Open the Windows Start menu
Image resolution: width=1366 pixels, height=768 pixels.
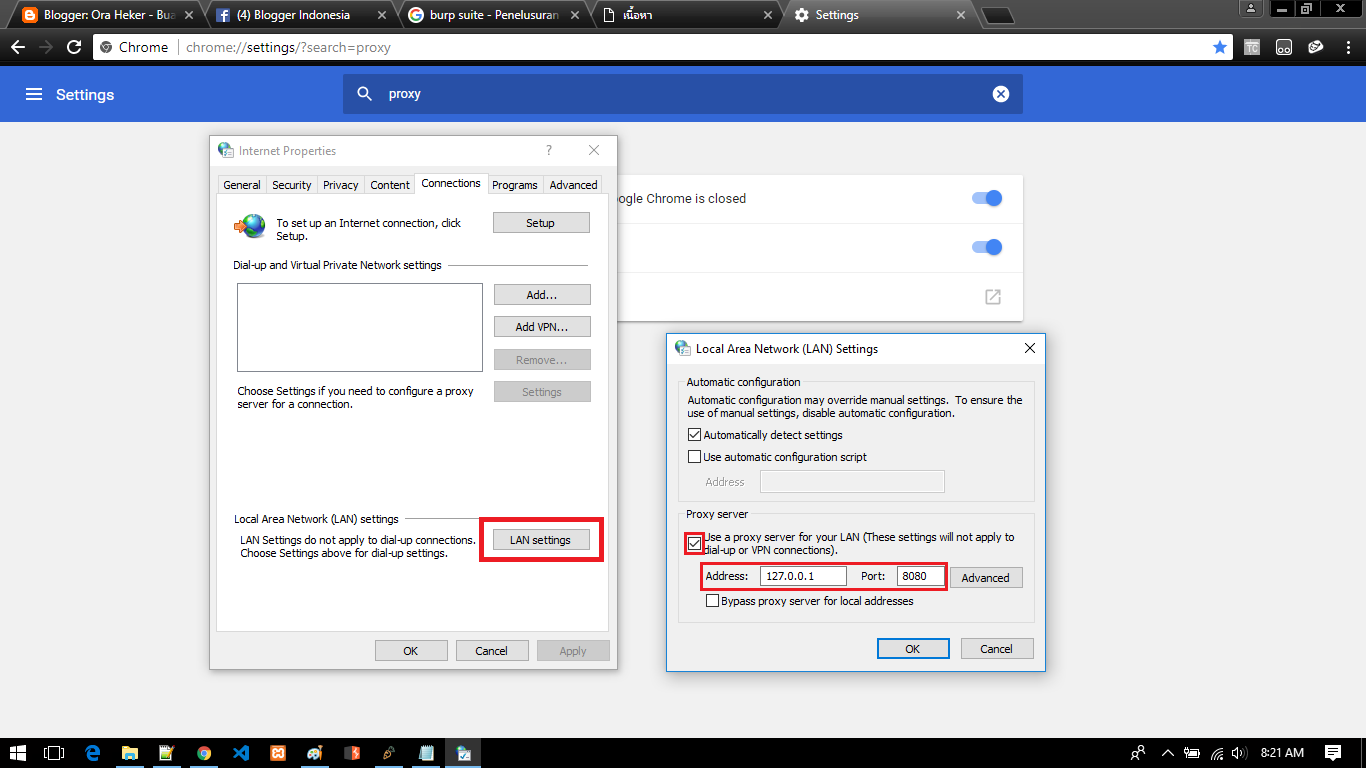coord(17,753)
